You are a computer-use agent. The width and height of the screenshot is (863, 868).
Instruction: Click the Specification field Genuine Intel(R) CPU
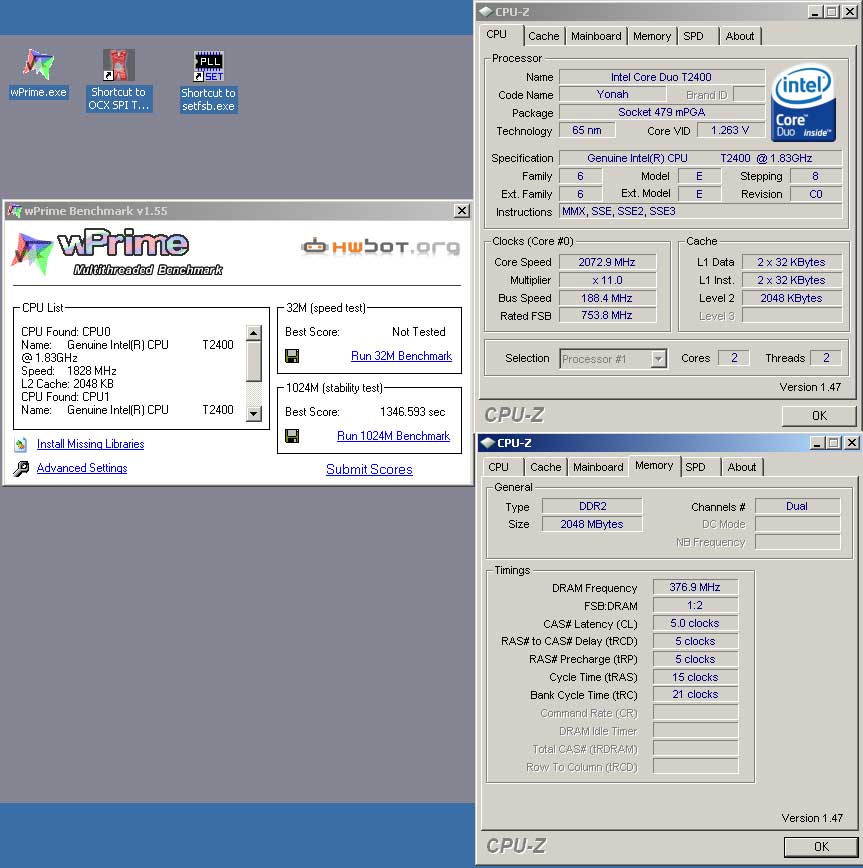pos(701,158)
